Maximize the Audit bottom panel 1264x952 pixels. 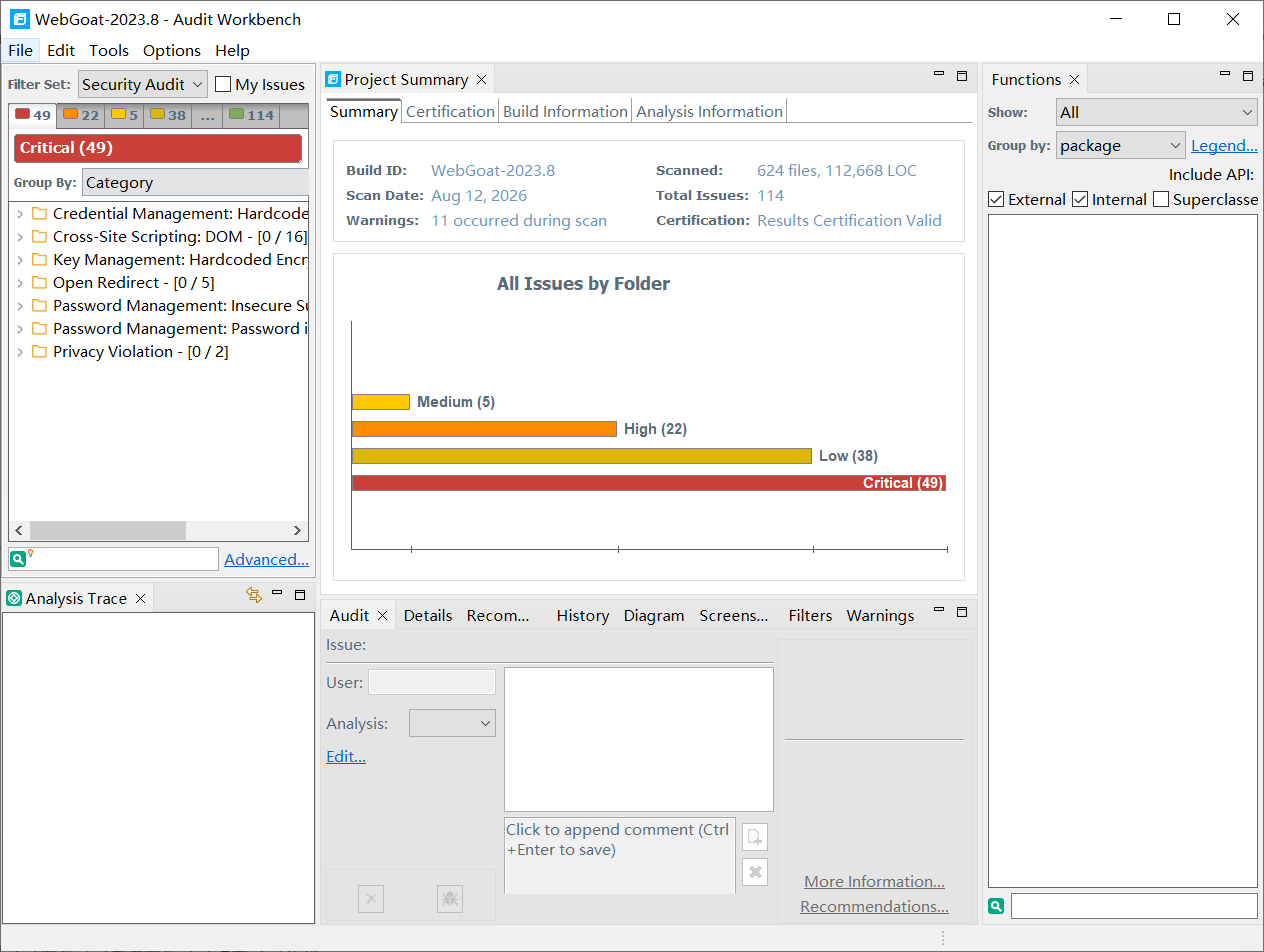click(962, 610)
